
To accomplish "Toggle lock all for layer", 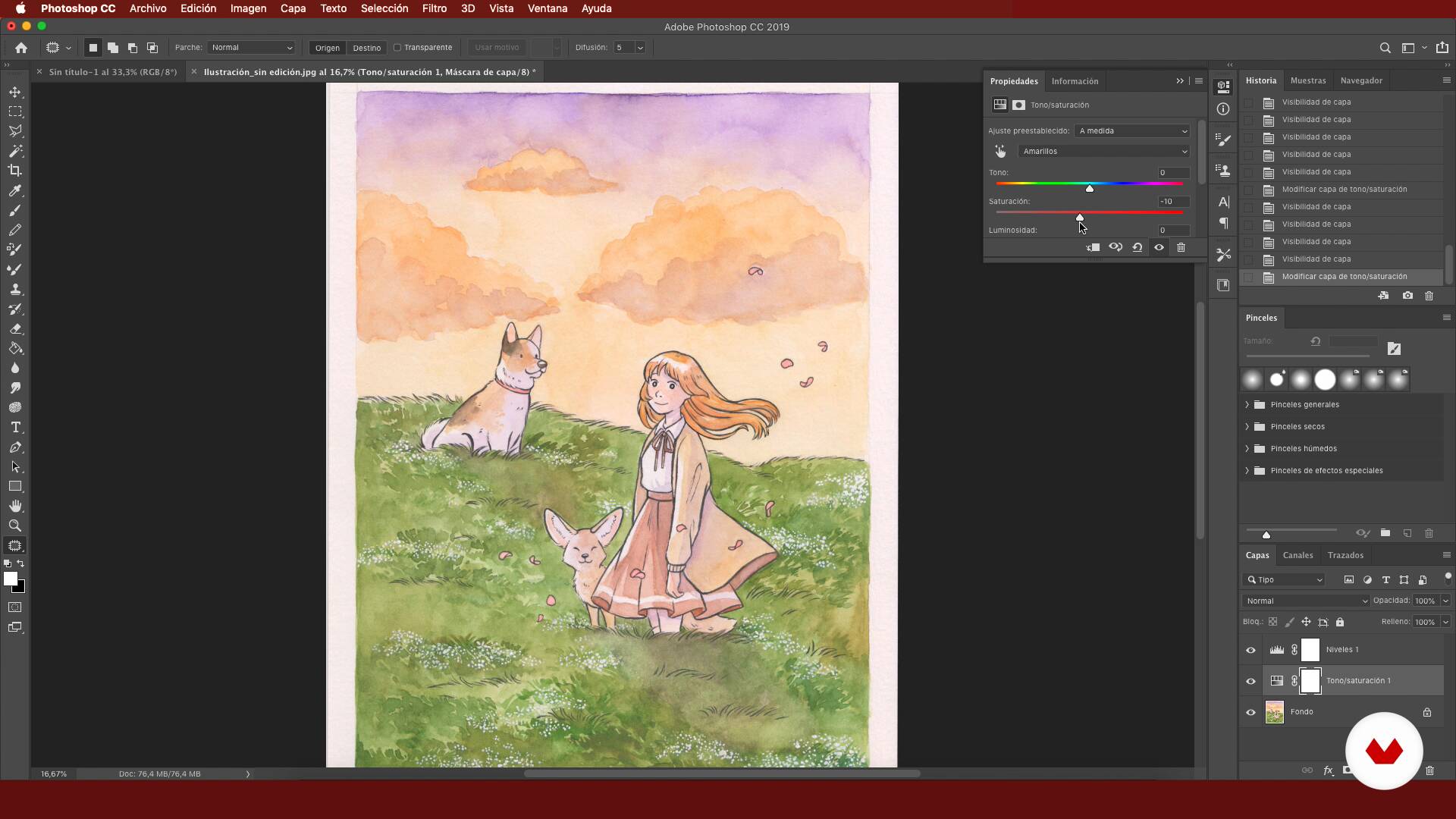I will click(x=1340, y=622).
